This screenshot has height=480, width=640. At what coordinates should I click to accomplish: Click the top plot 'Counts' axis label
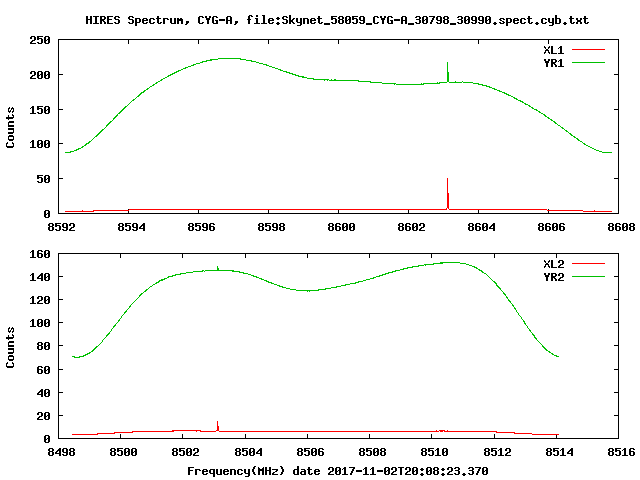[10, 127]
